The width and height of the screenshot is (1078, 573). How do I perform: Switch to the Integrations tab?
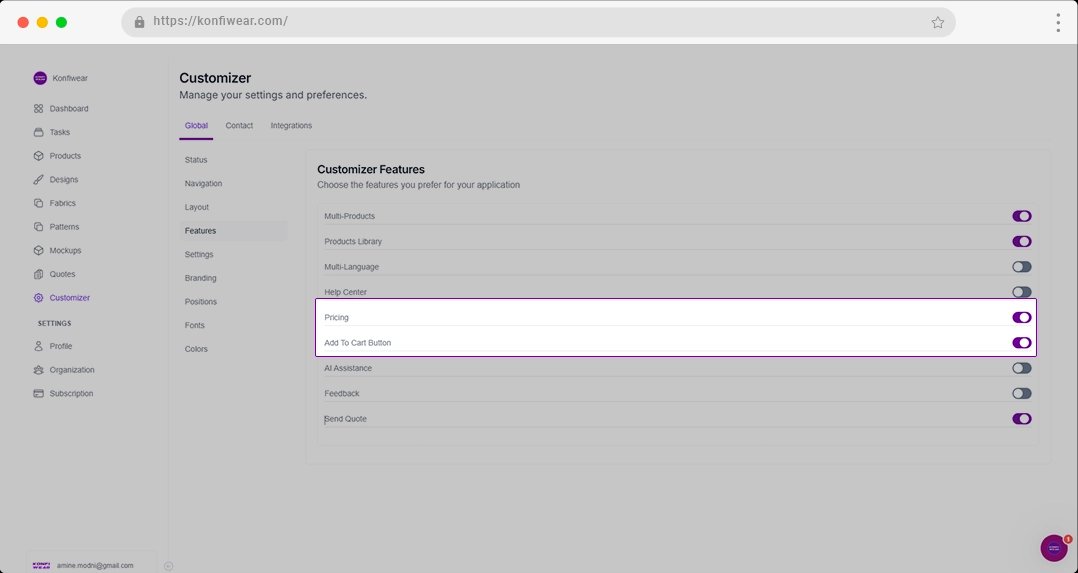(x=291, y=126)
